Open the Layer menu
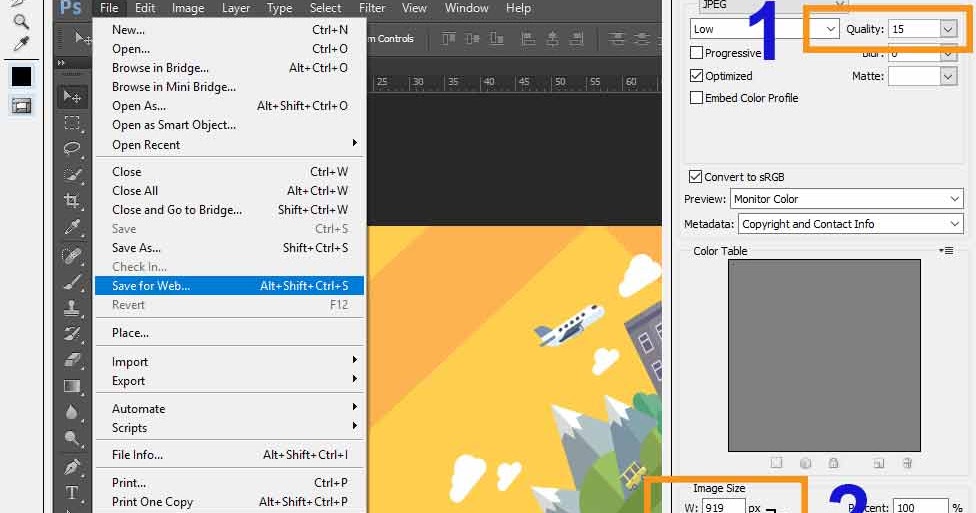The height and width of the screenshot is (513, 976). [236, 8]
